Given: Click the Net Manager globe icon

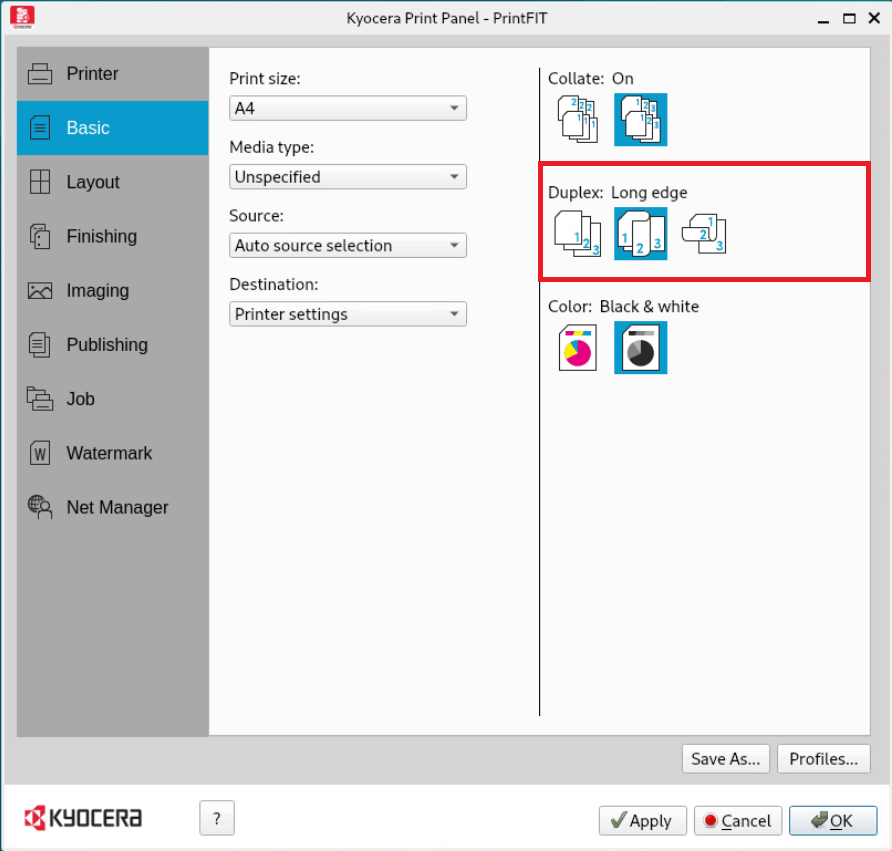Looking at the screenshot, I should pyautogui.click(x=40, y=507).
